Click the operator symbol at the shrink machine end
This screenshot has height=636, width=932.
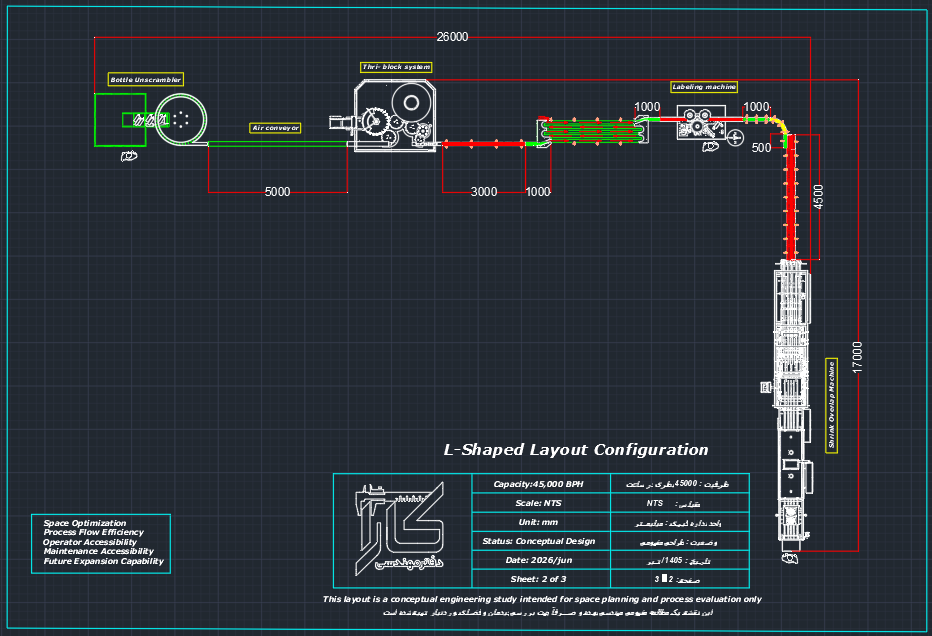click(x=790, y=558)
